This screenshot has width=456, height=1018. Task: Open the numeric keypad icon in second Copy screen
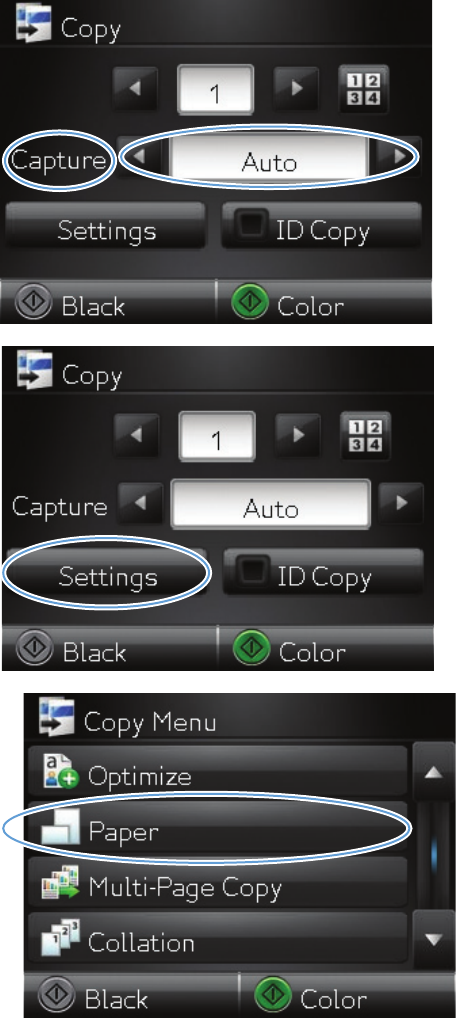[x=365, y=436]
